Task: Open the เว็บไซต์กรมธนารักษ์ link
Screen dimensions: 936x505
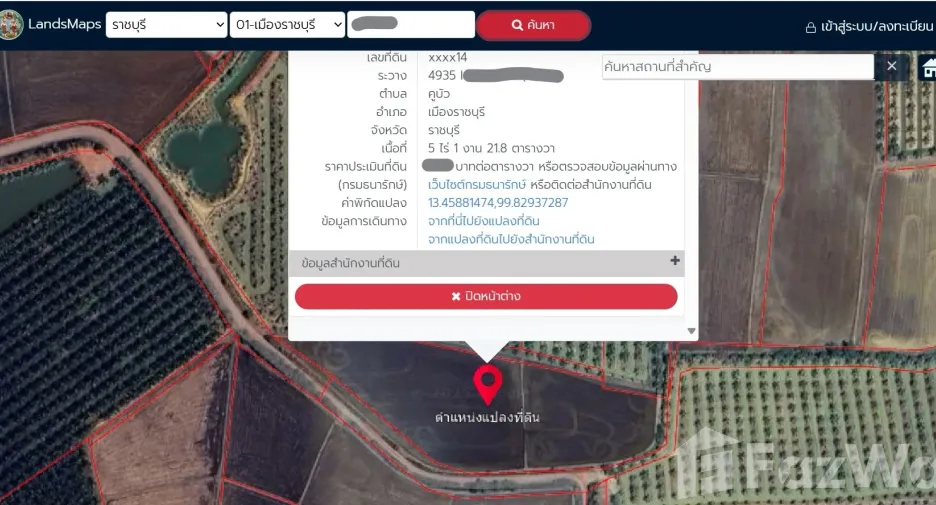Action: [477, 184]
